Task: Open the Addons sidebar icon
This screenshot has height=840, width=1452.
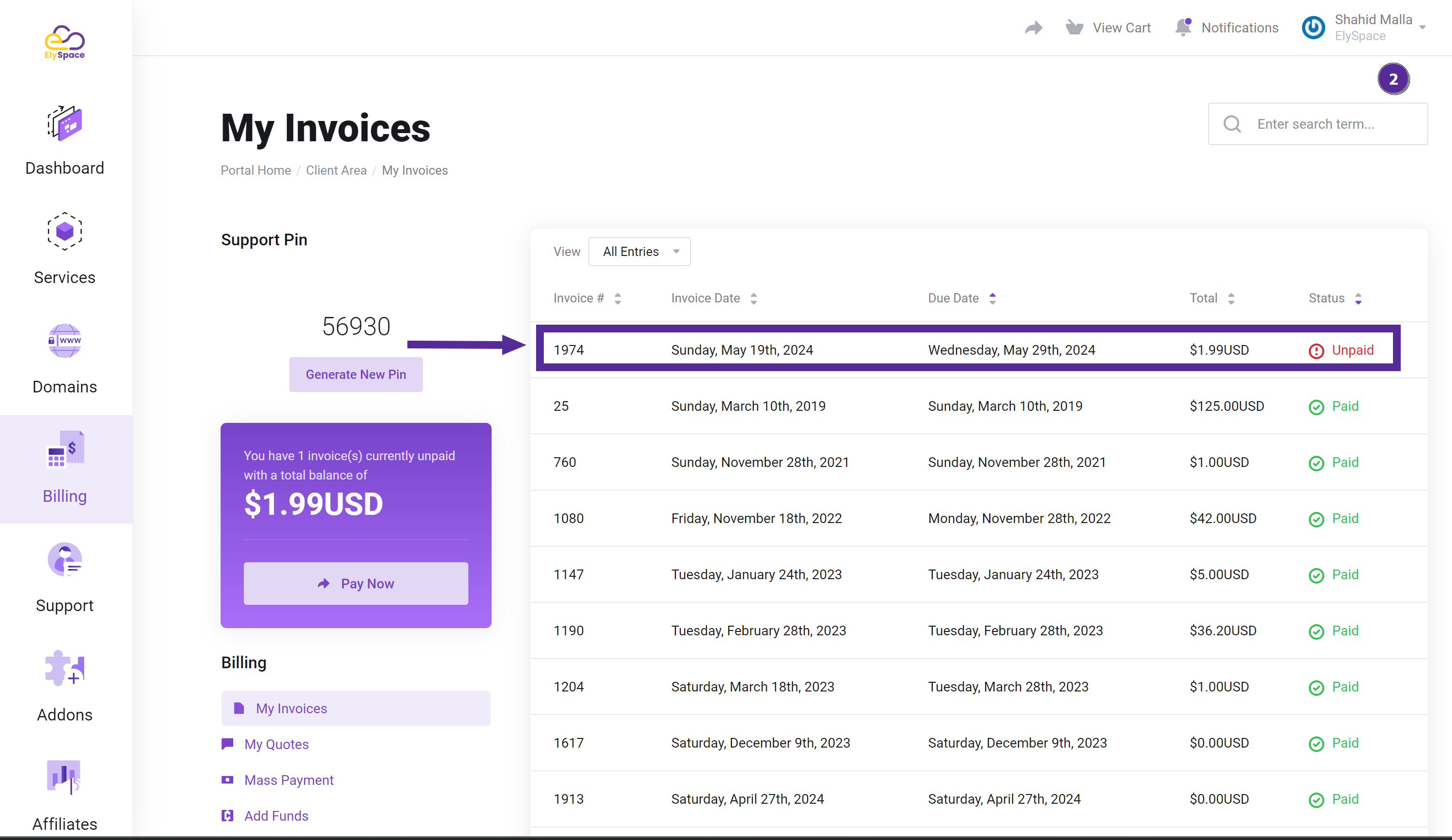Action: click(x=64, y=668)
